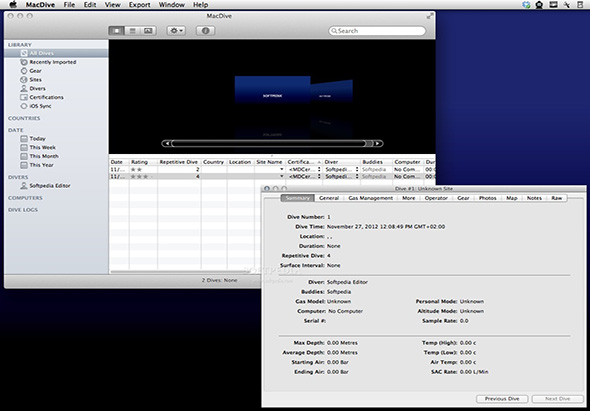Image resolution: width=590 pixels, height=411 pixels.
Task: Open the dive info inspector button in the toolbar
Action: click(x=205, y=30)
